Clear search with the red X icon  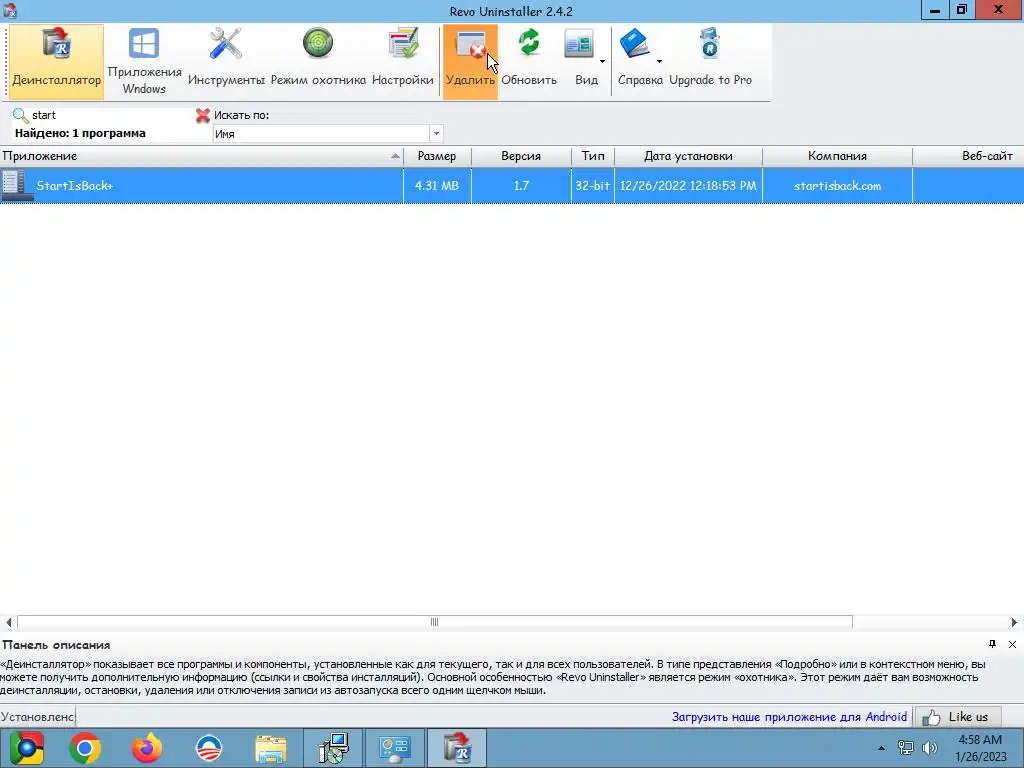pos(202,116)
